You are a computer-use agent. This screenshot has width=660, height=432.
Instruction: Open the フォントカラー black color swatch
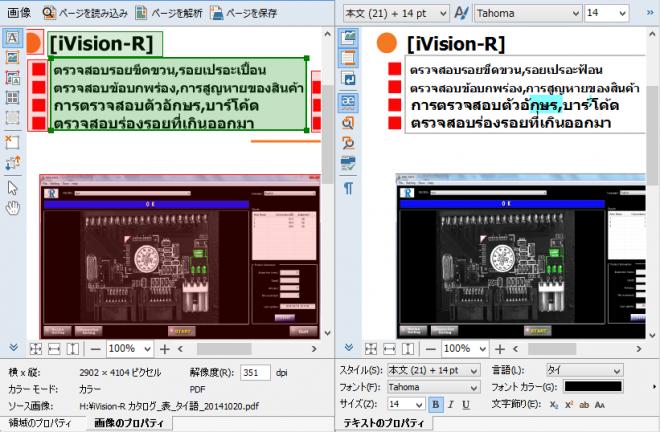point(593,387)
